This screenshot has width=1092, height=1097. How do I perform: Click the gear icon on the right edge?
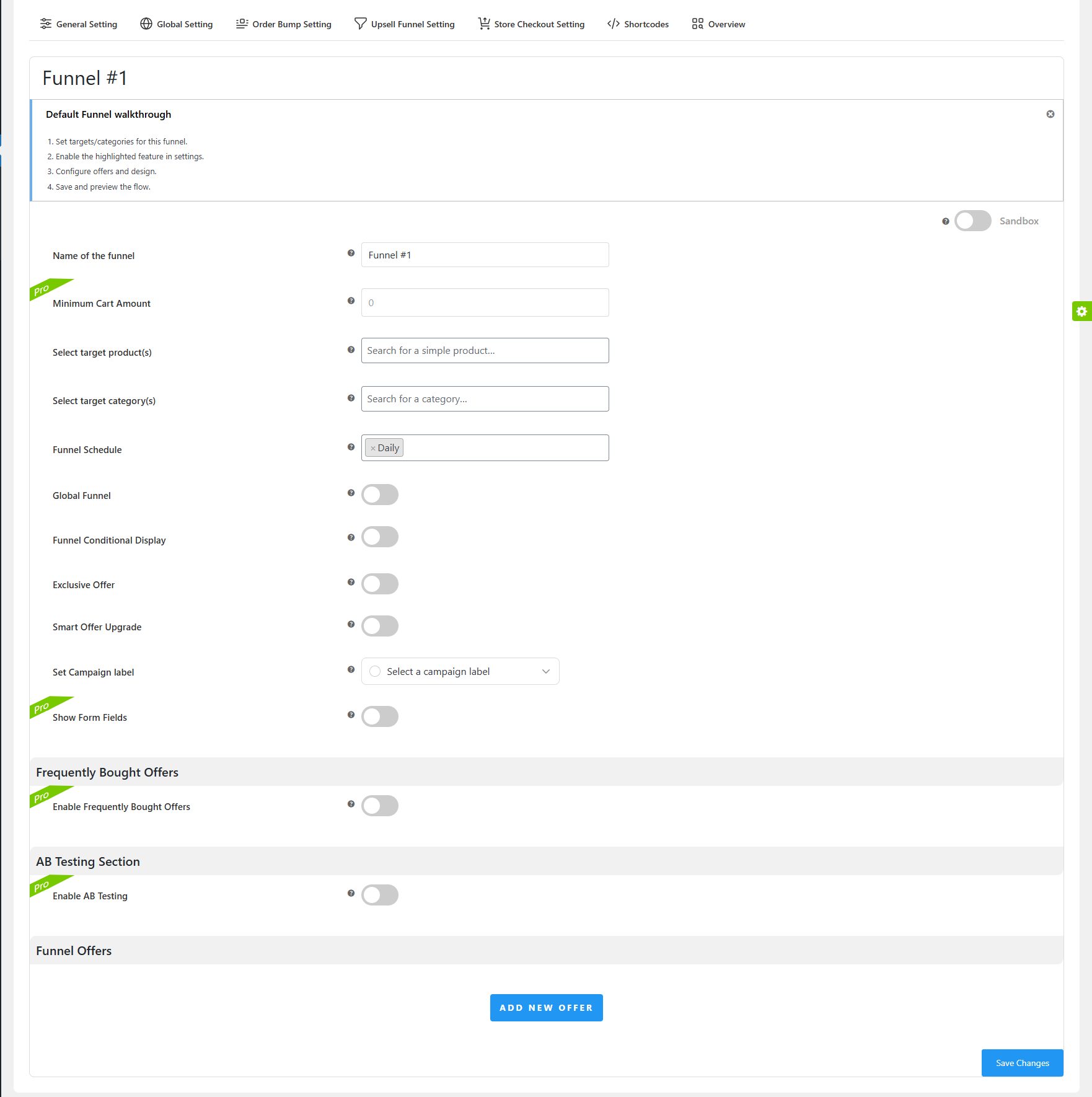pos(1082,311)
